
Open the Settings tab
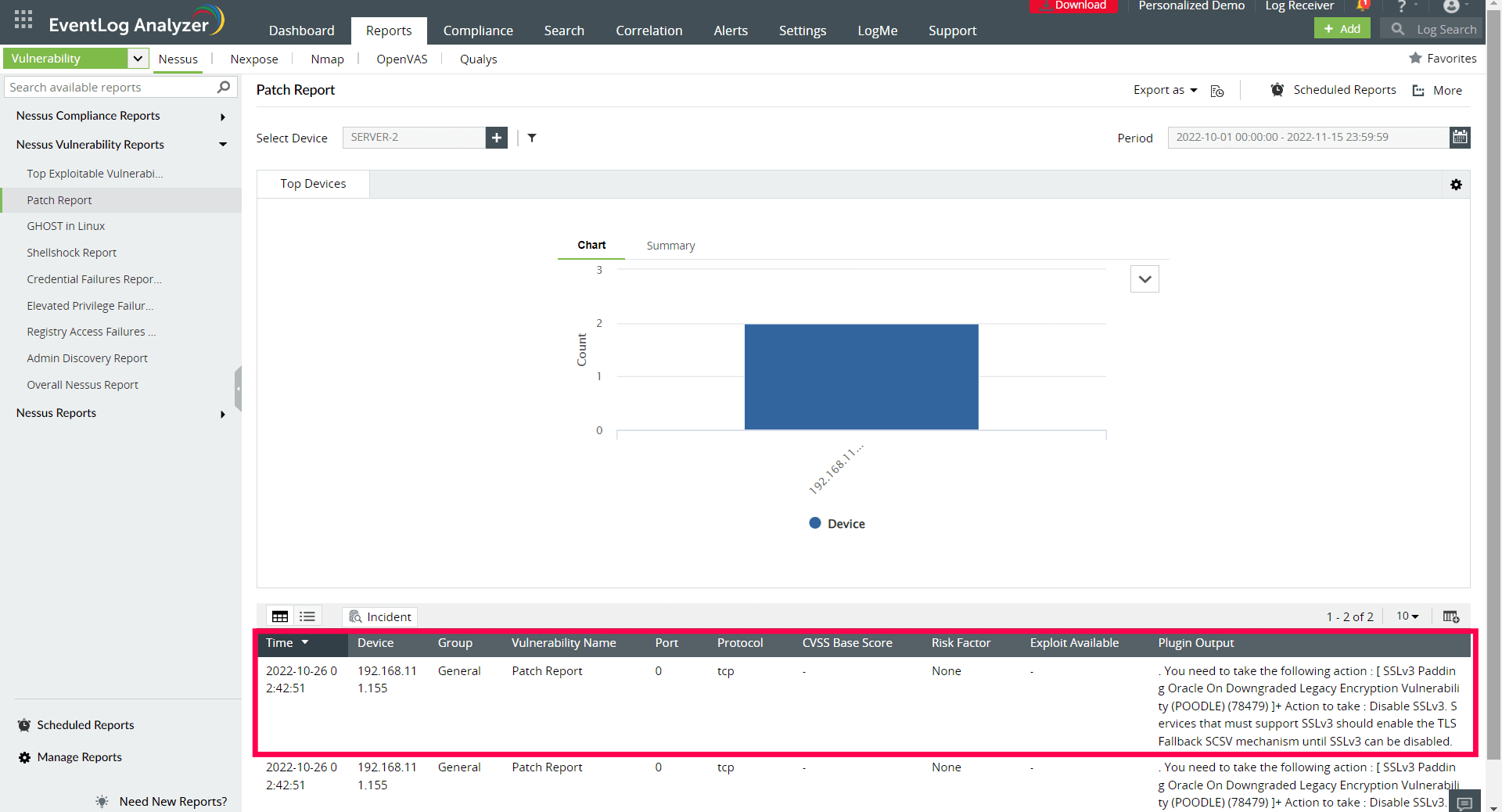coord(803,31)
